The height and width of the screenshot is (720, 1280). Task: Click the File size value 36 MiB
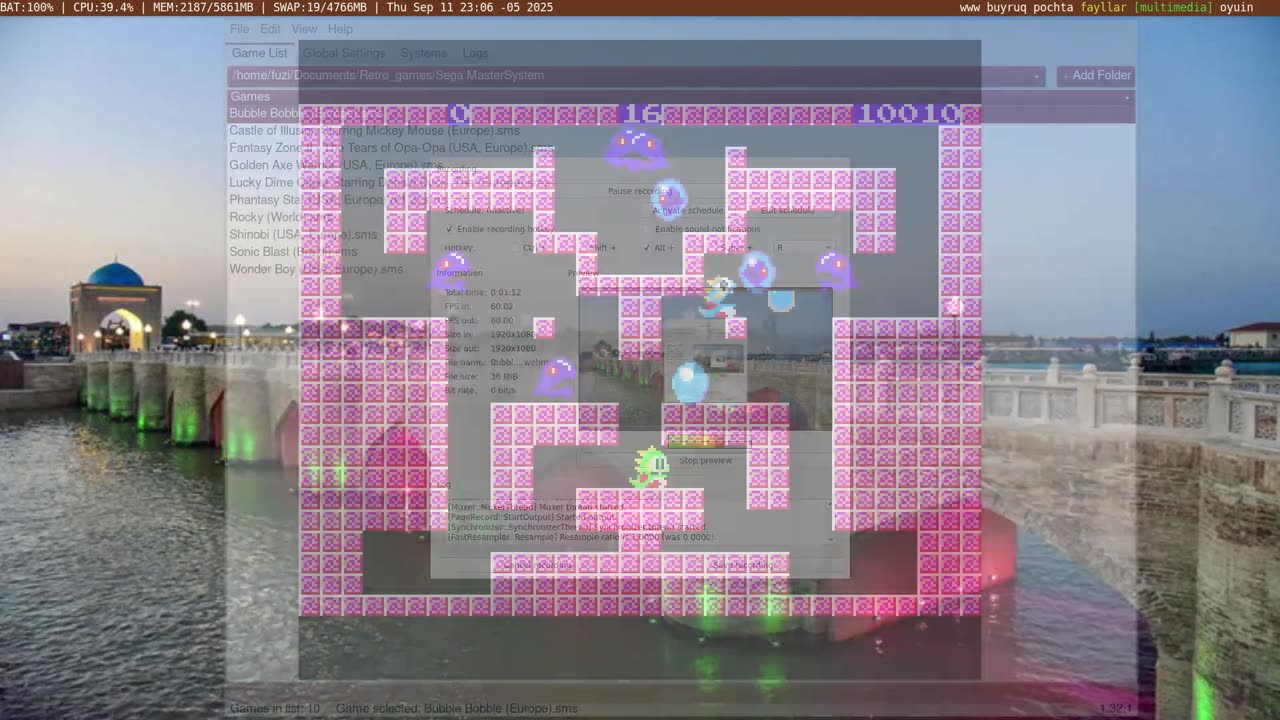click(504, 376)
